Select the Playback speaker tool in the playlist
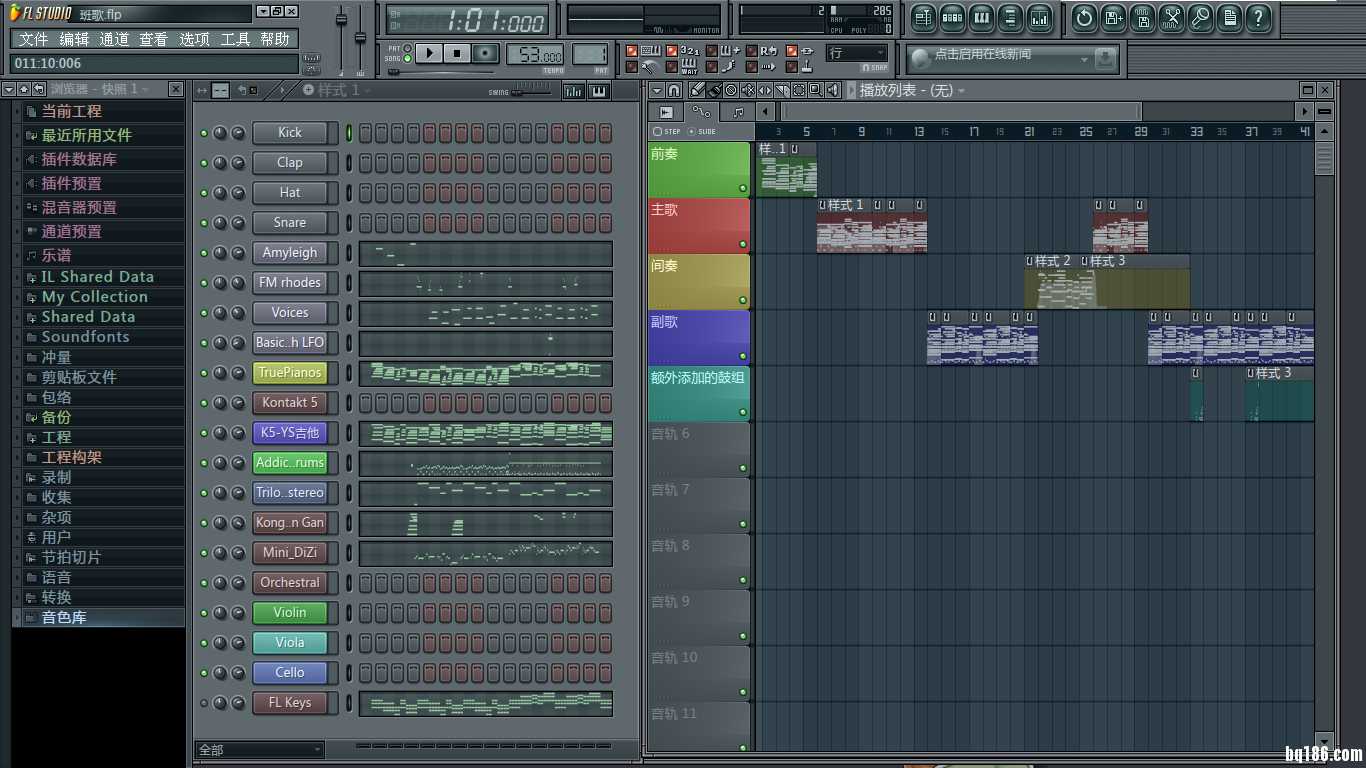 click(x=833, y=90)
